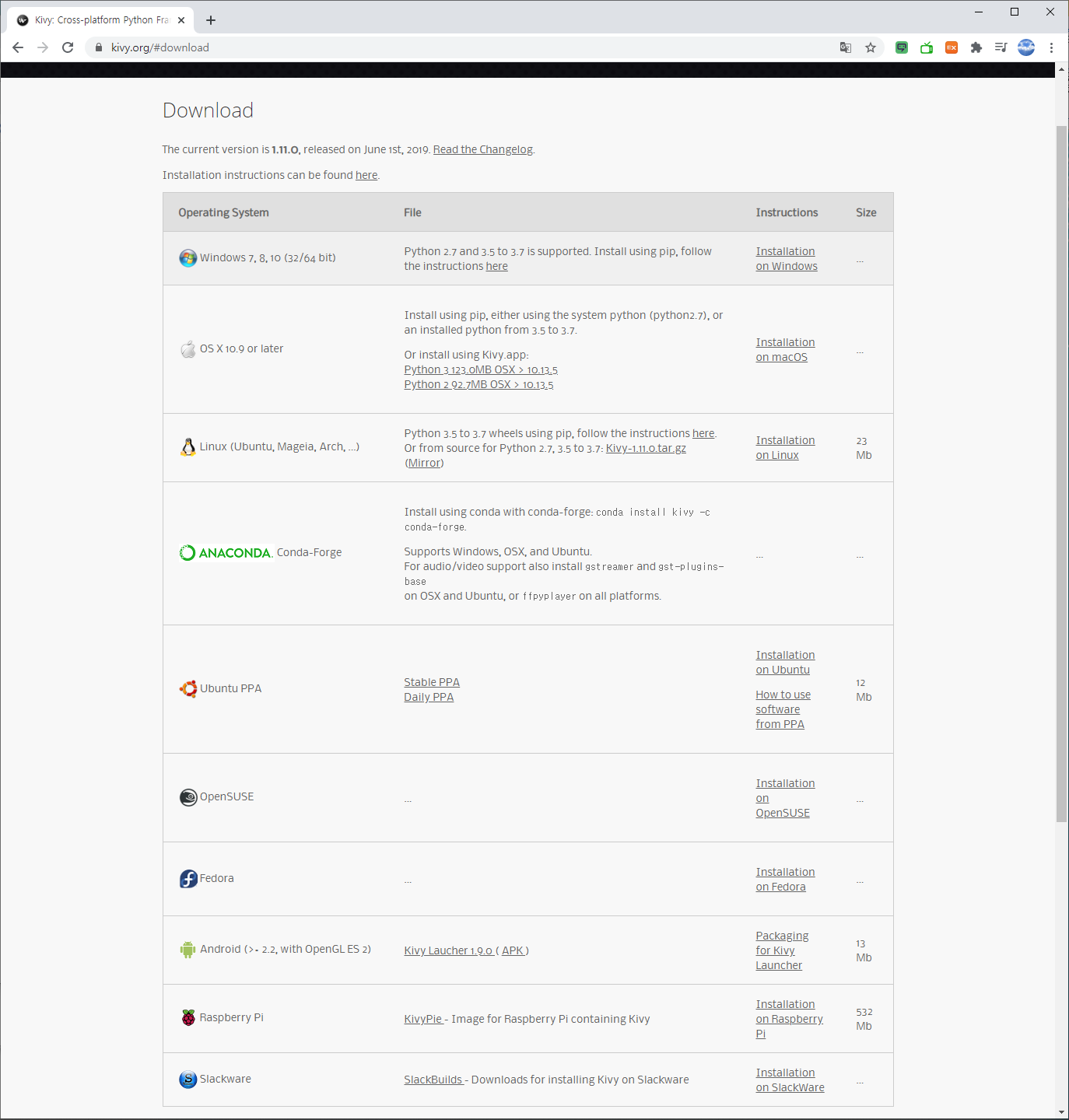Click the Instructions column header
This screenshot has width=1069, height=1120.
pyautogui.click(x=787, y=213)
